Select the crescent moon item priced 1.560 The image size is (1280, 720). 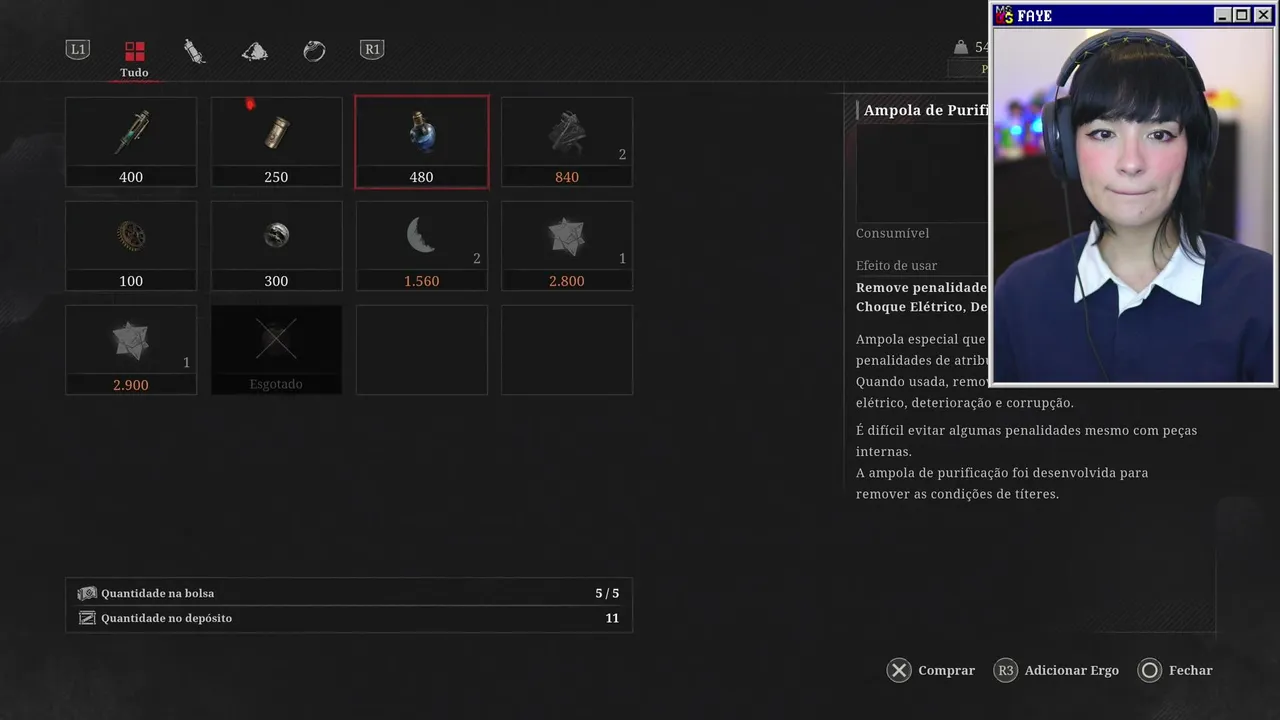[x=422, y=246]
